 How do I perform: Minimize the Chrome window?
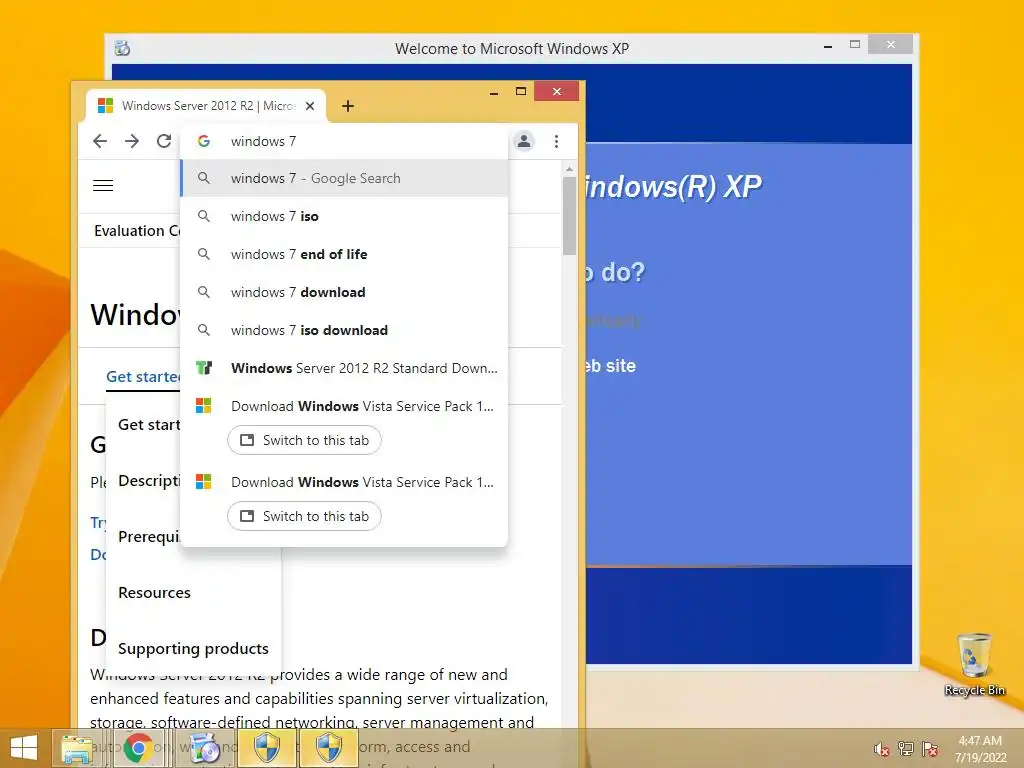click(494, 92)
